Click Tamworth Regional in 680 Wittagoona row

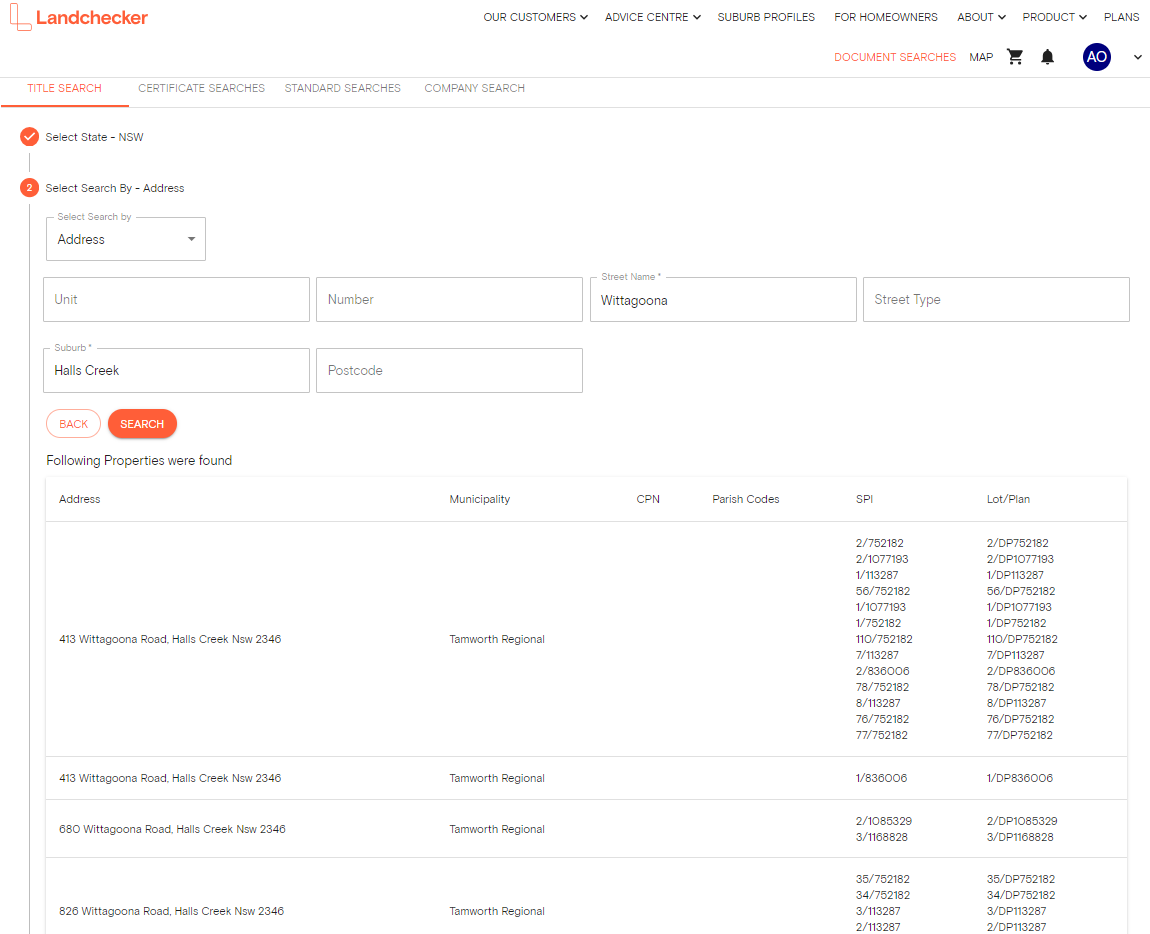[497, 829]
